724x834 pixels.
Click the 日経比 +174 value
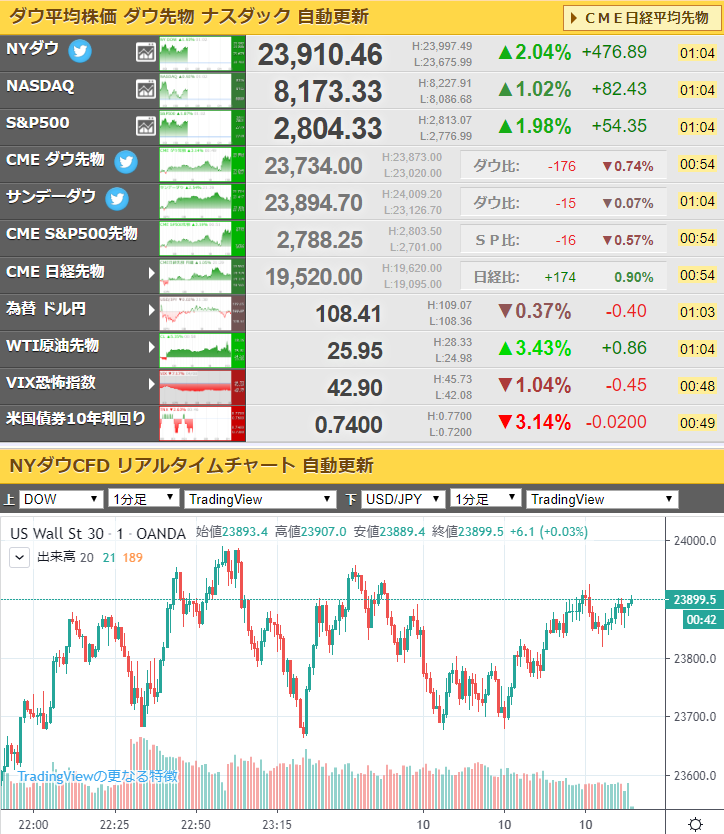coord(560,277)
